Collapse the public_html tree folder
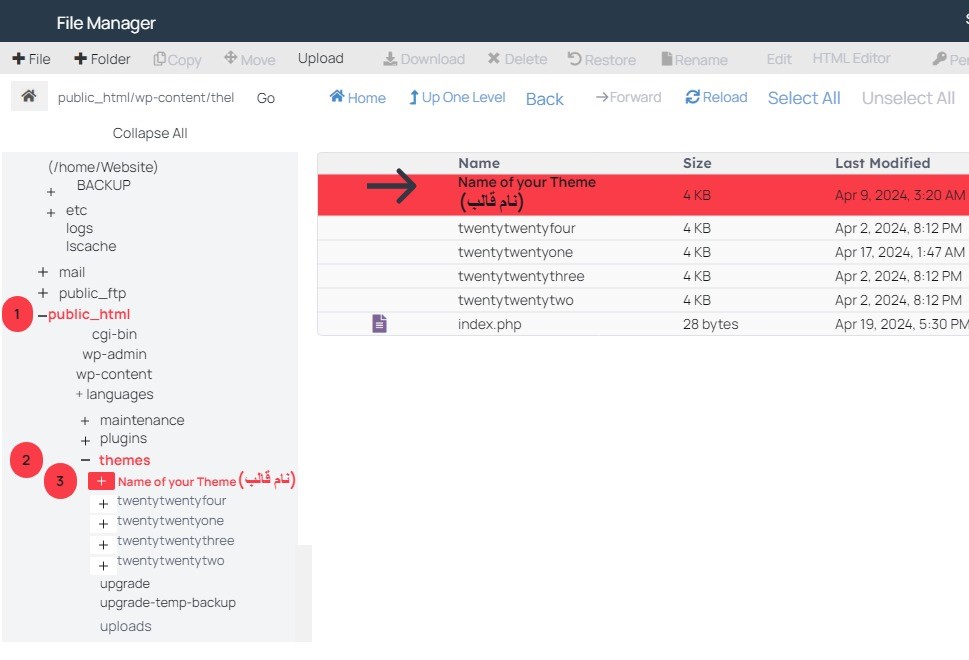 click(42, 315)
